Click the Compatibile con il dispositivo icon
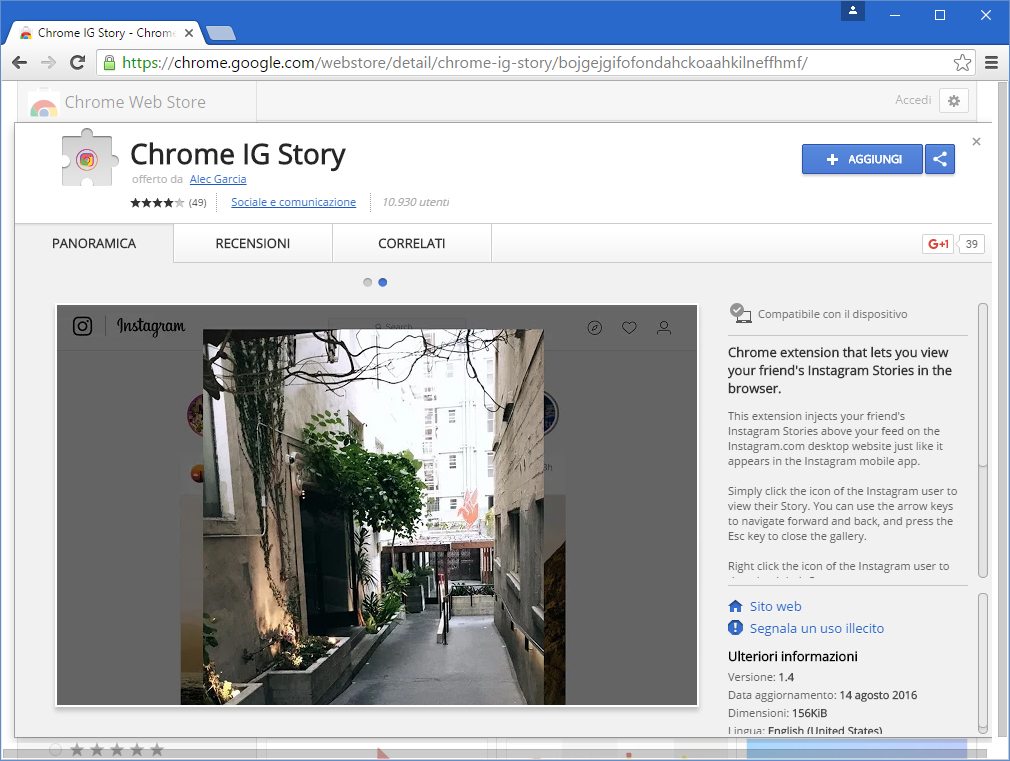Screen dimensions: 1010x761 pos(740,313)
